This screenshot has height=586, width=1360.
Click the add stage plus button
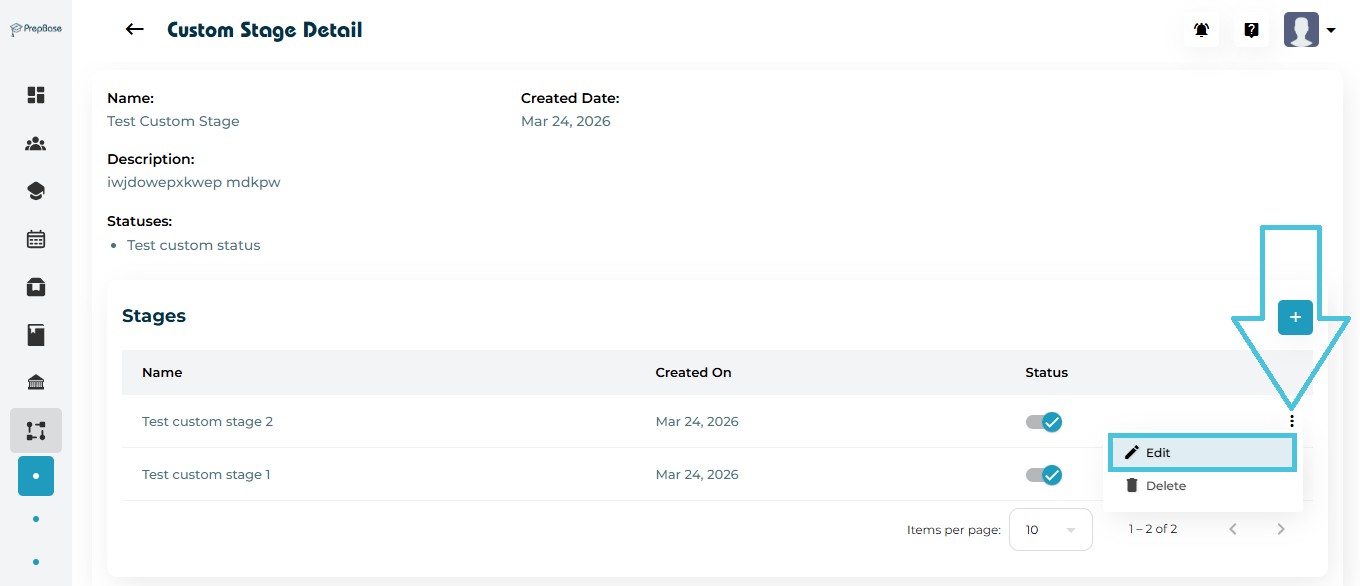pyautogui.click(x=1295, y=317)
